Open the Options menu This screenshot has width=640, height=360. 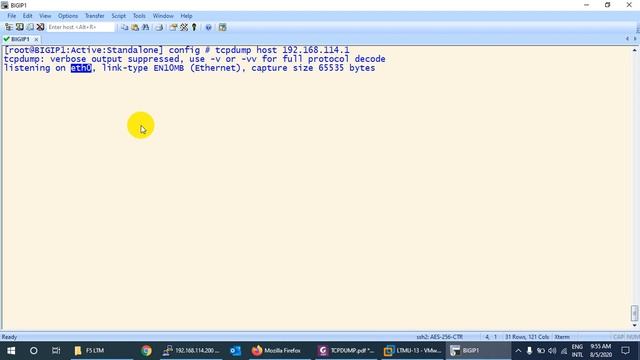(x=68, y=16)
